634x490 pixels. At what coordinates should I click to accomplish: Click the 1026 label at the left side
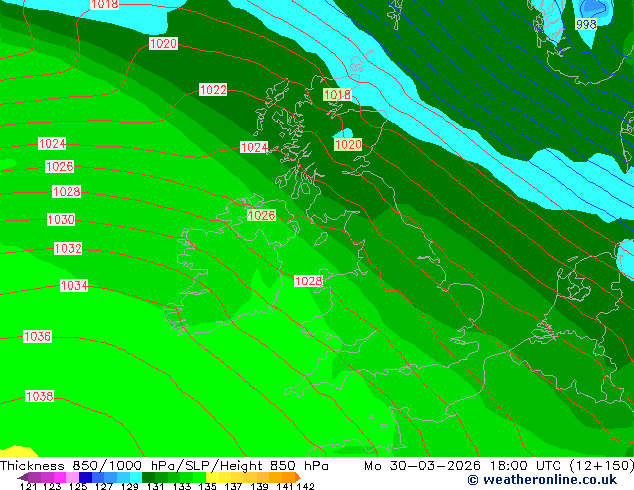click(59, 166)
